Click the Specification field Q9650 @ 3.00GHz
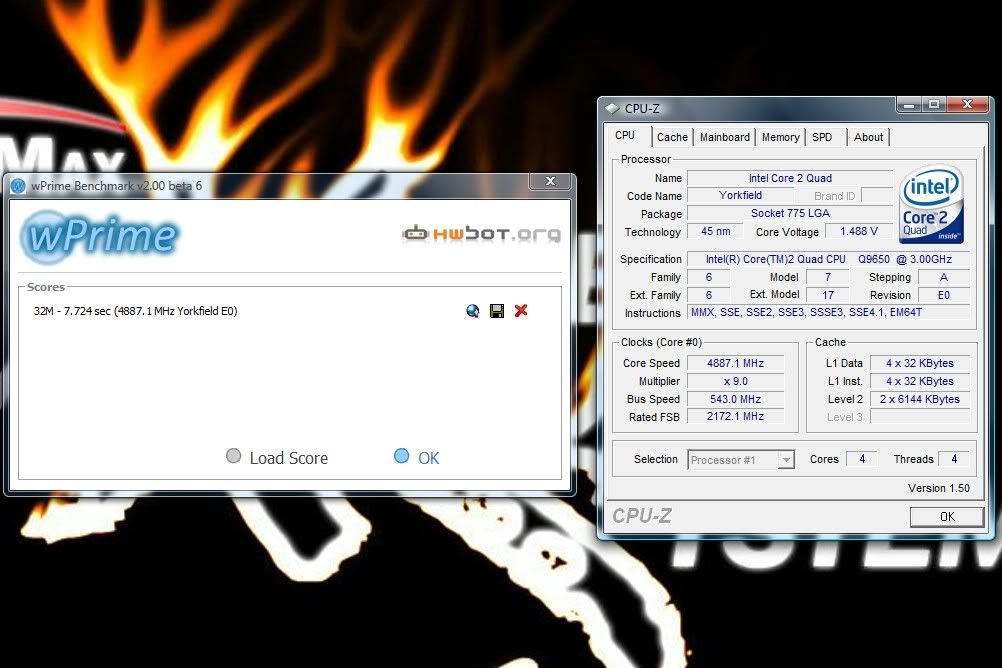 click(x=829, y=260)
